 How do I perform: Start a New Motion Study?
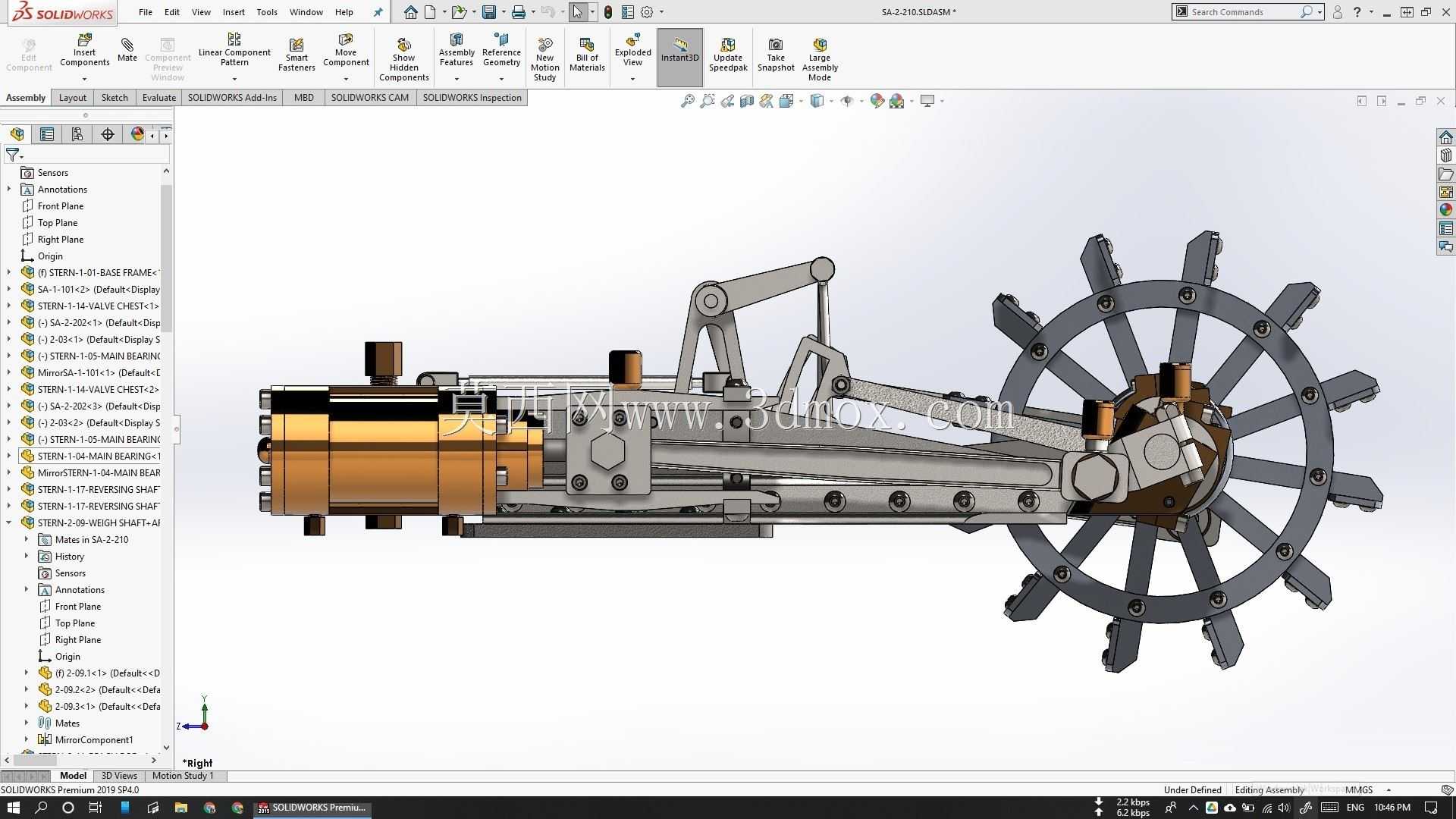[x=544, y=59]
